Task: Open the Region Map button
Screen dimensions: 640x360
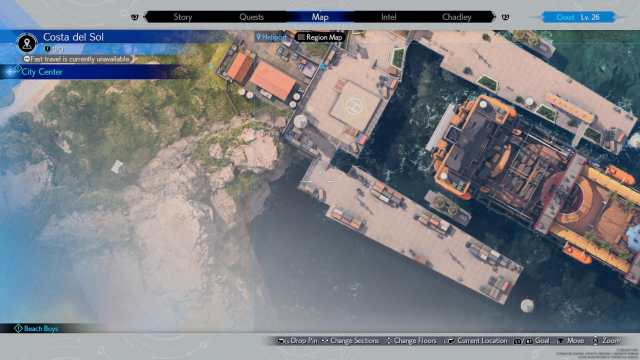Action: click(x=320, y=37)
